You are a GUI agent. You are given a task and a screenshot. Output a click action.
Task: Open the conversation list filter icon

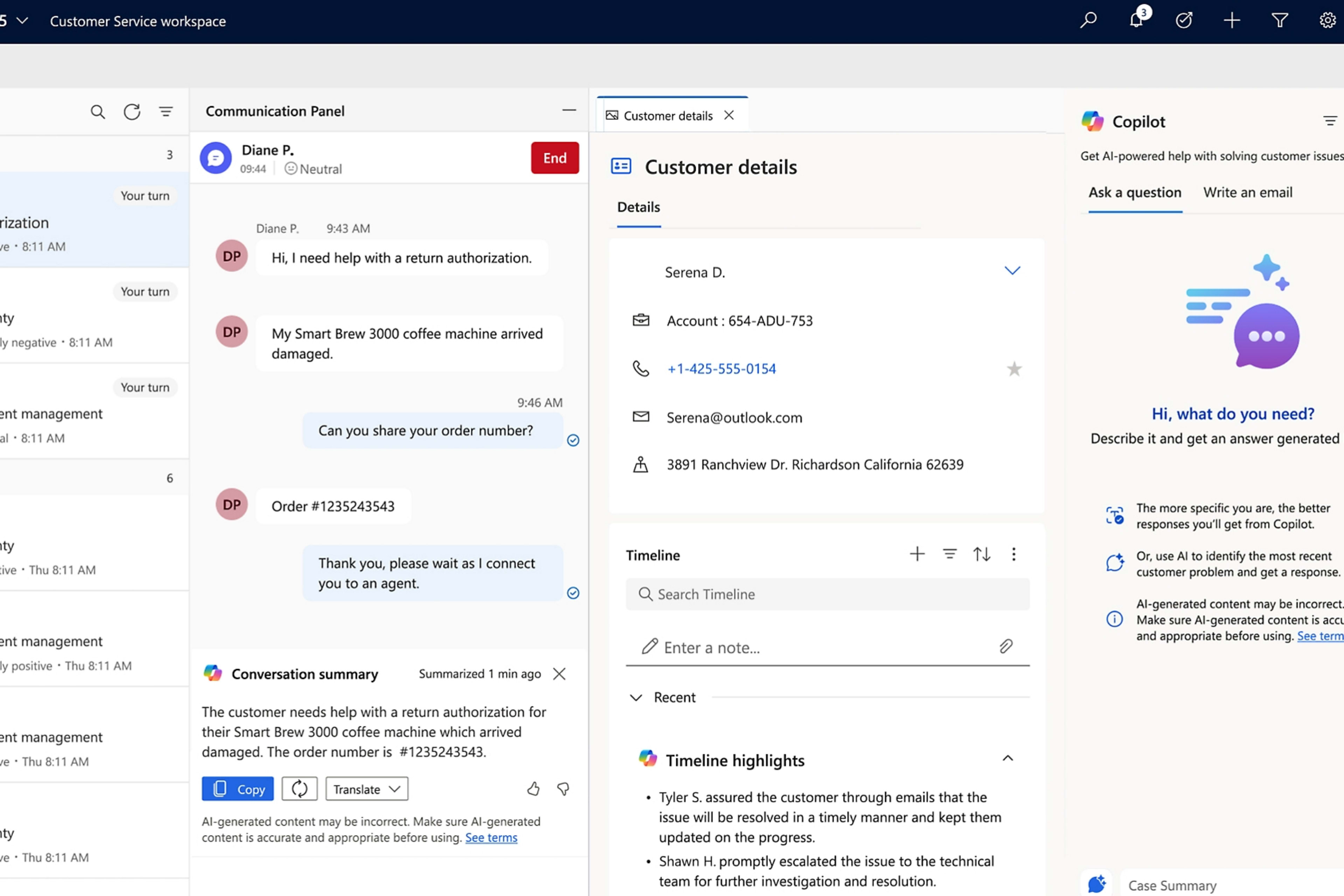coord(166,111)
